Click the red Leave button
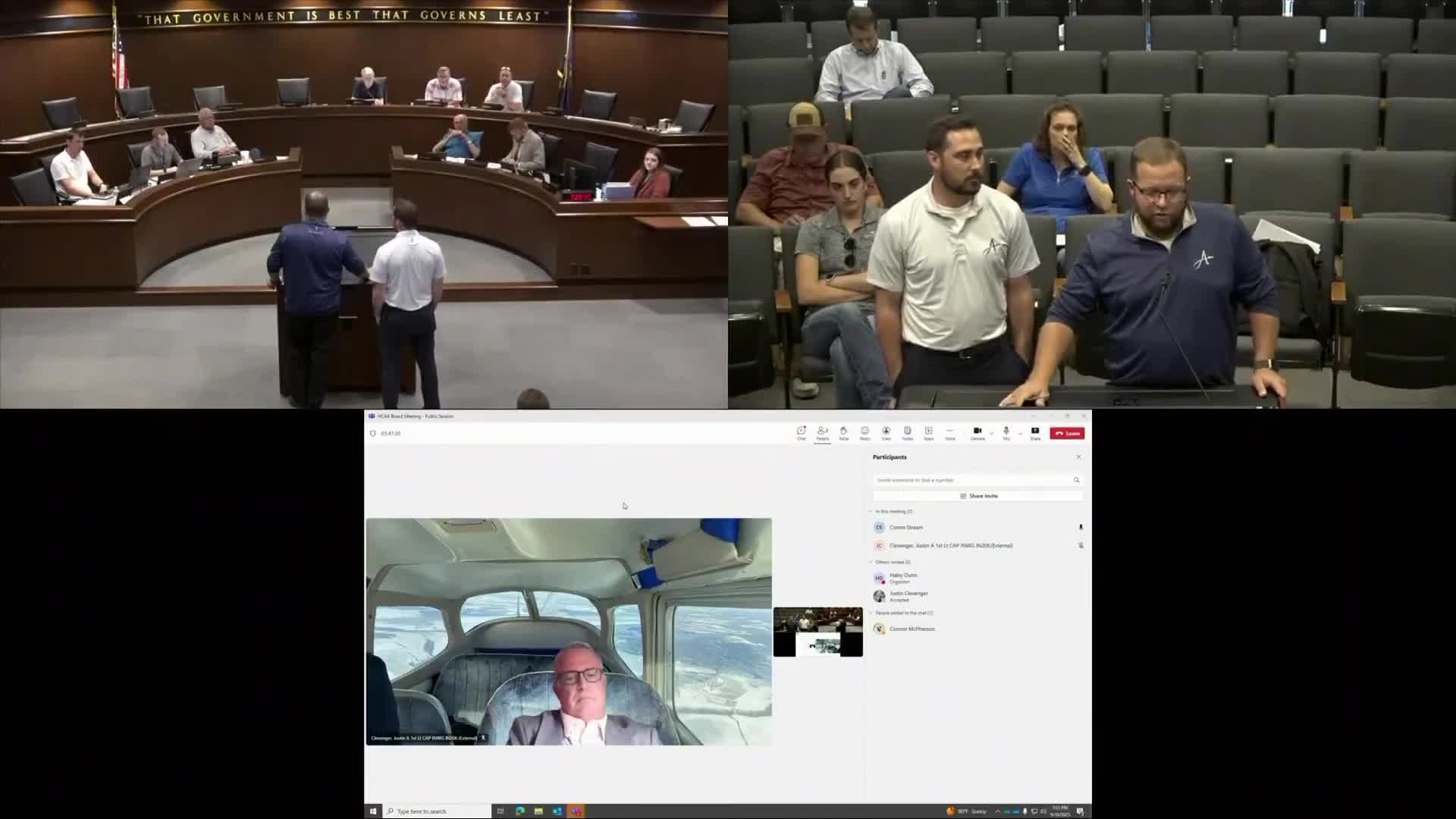Viewport: 1456px width, 819px height. pos(1067,433)
